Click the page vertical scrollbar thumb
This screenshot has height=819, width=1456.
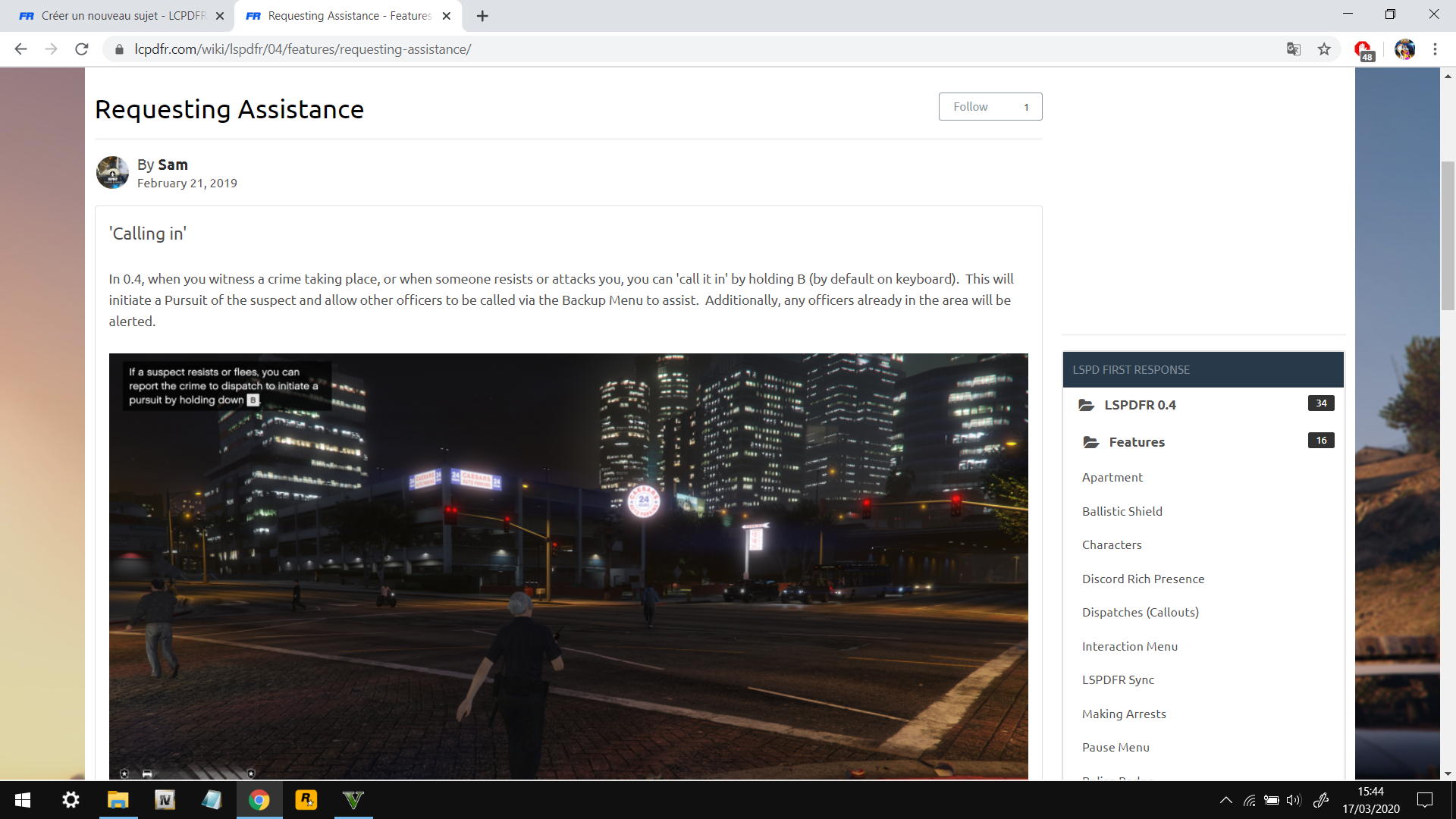(x=1448, y=235)
